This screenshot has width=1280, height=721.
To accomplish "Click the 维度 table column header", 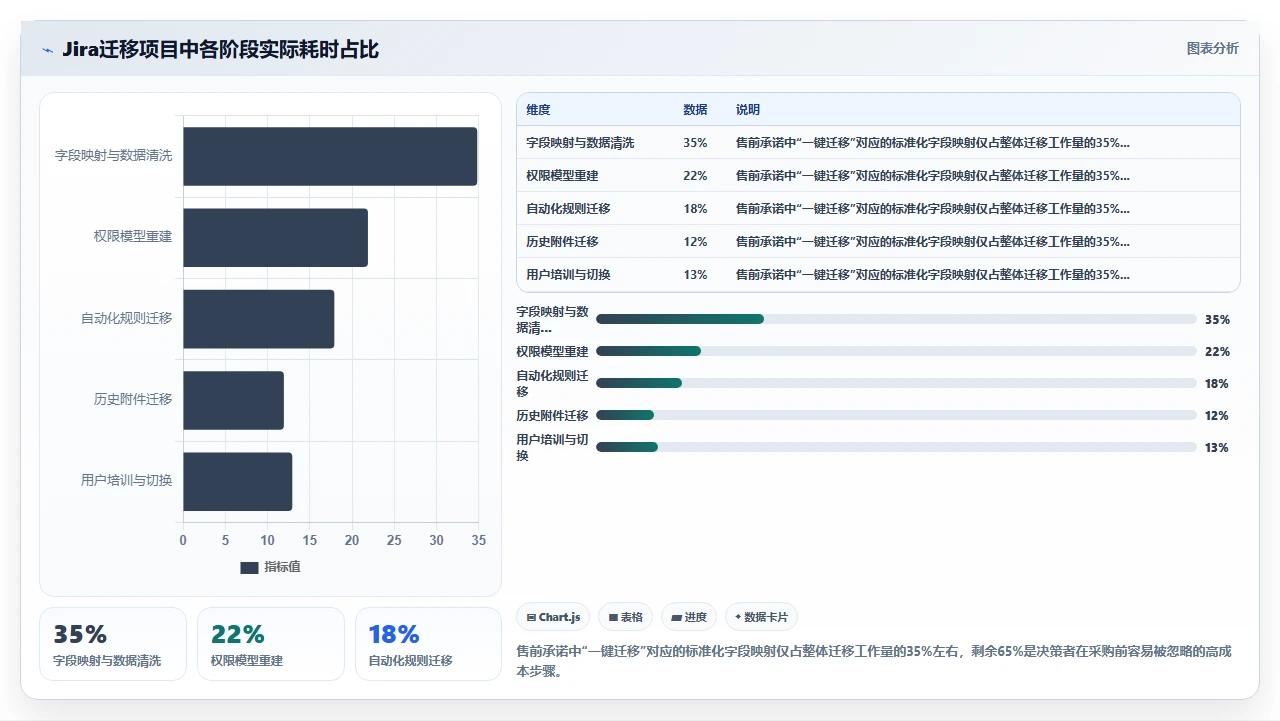I will 538,110.
